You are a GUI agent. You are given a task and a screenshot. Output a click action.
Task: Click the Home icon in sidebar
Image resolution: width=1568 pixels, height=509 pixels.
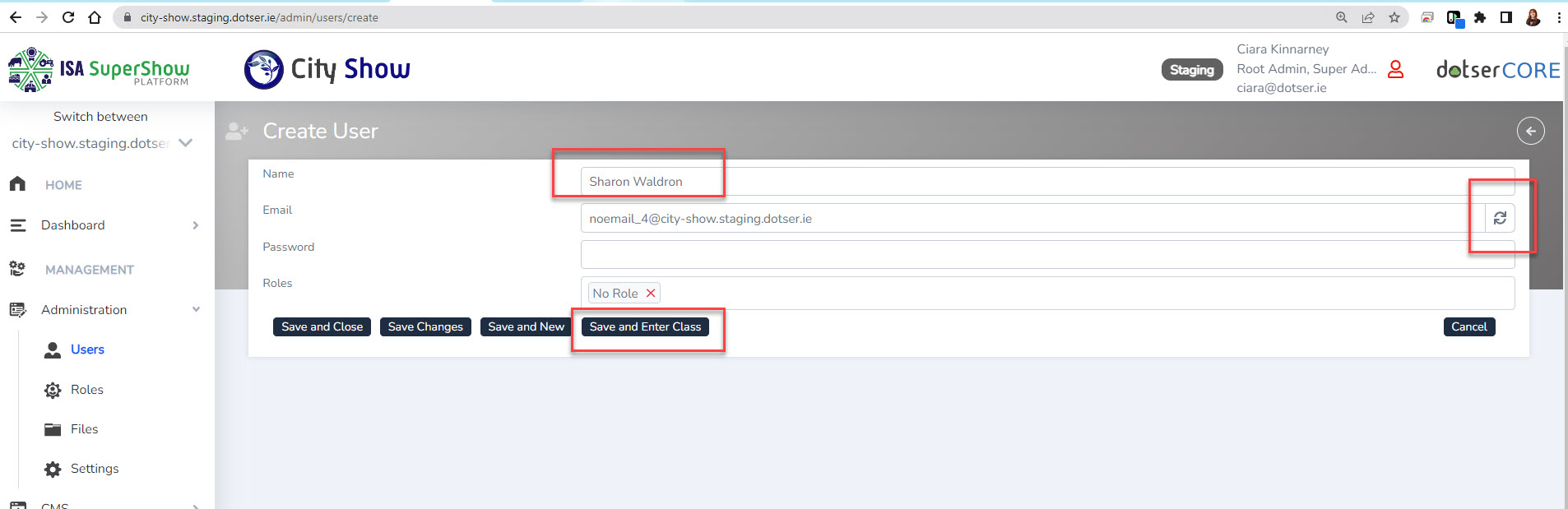tap(18, 184)
